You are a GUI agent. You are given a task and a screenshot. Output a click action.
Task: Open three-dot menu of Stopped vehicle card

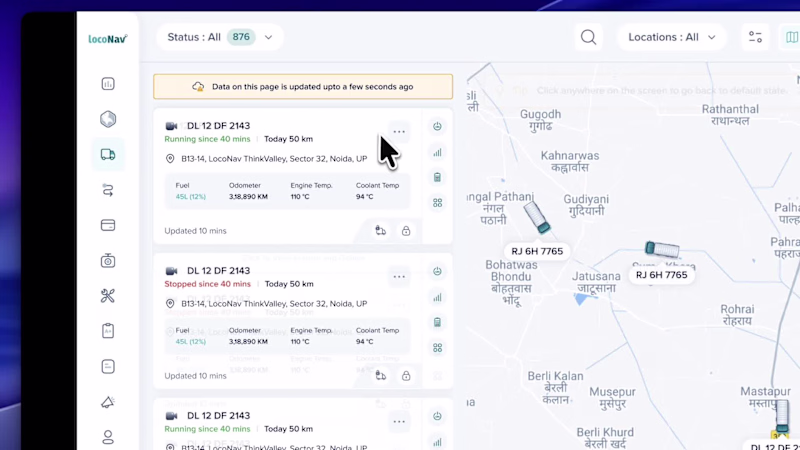click(399, 277)
